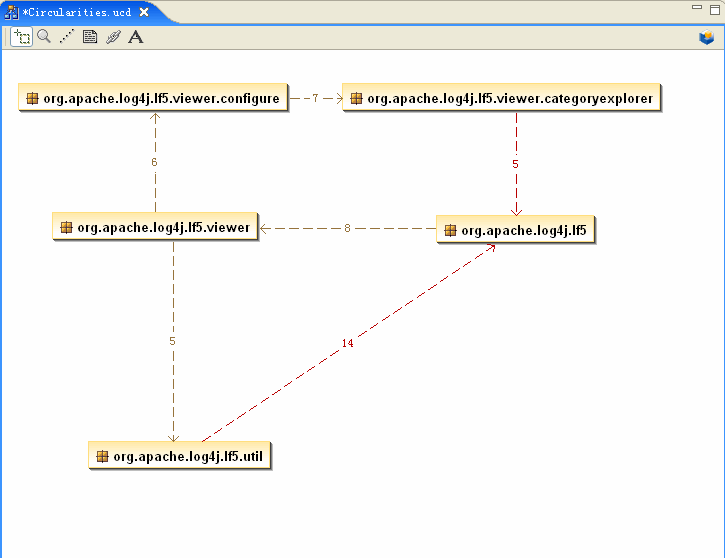The width and height of the screenshot is (725, 558).
Task: Click dependency label 8 between lf5 and viewer
Action: pos(347,228)
